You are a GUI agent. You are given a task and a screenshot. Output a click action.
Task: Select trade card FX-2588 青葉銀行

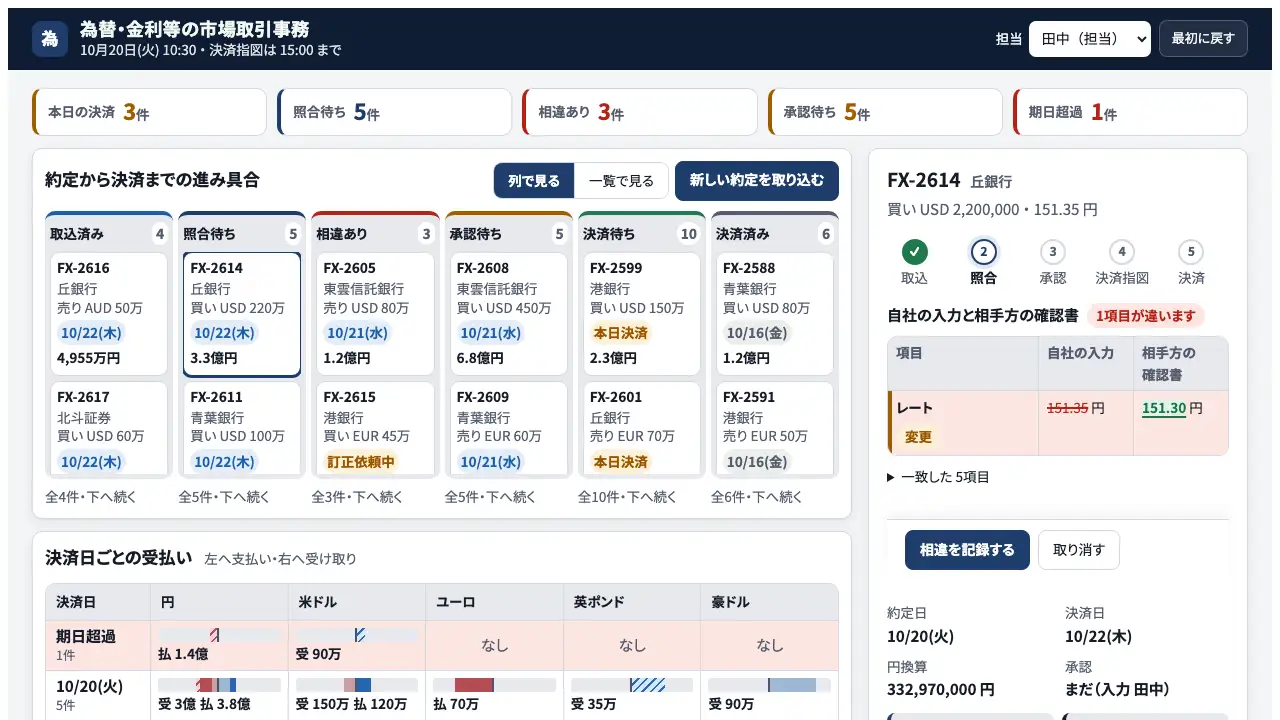click(775, 314)
